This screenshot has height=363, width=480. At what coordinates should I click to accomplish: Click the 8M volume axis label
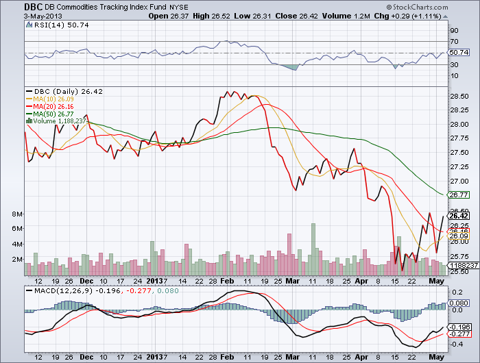17,214
